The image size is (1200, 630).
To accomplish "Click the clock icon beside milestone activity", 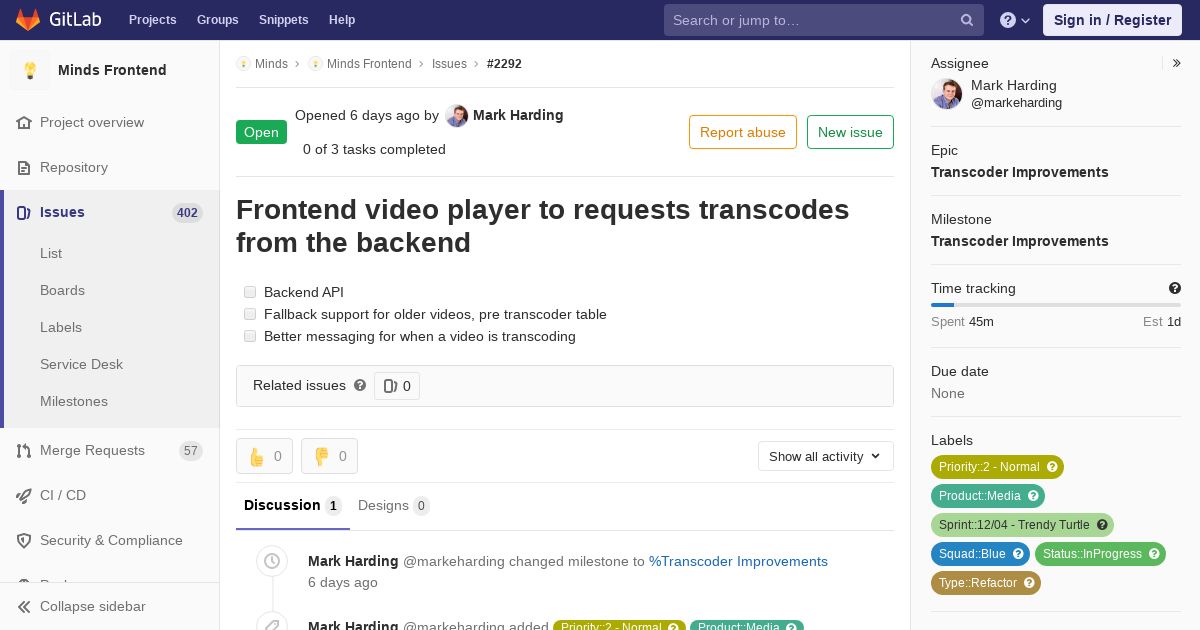I will coord(272,561).
